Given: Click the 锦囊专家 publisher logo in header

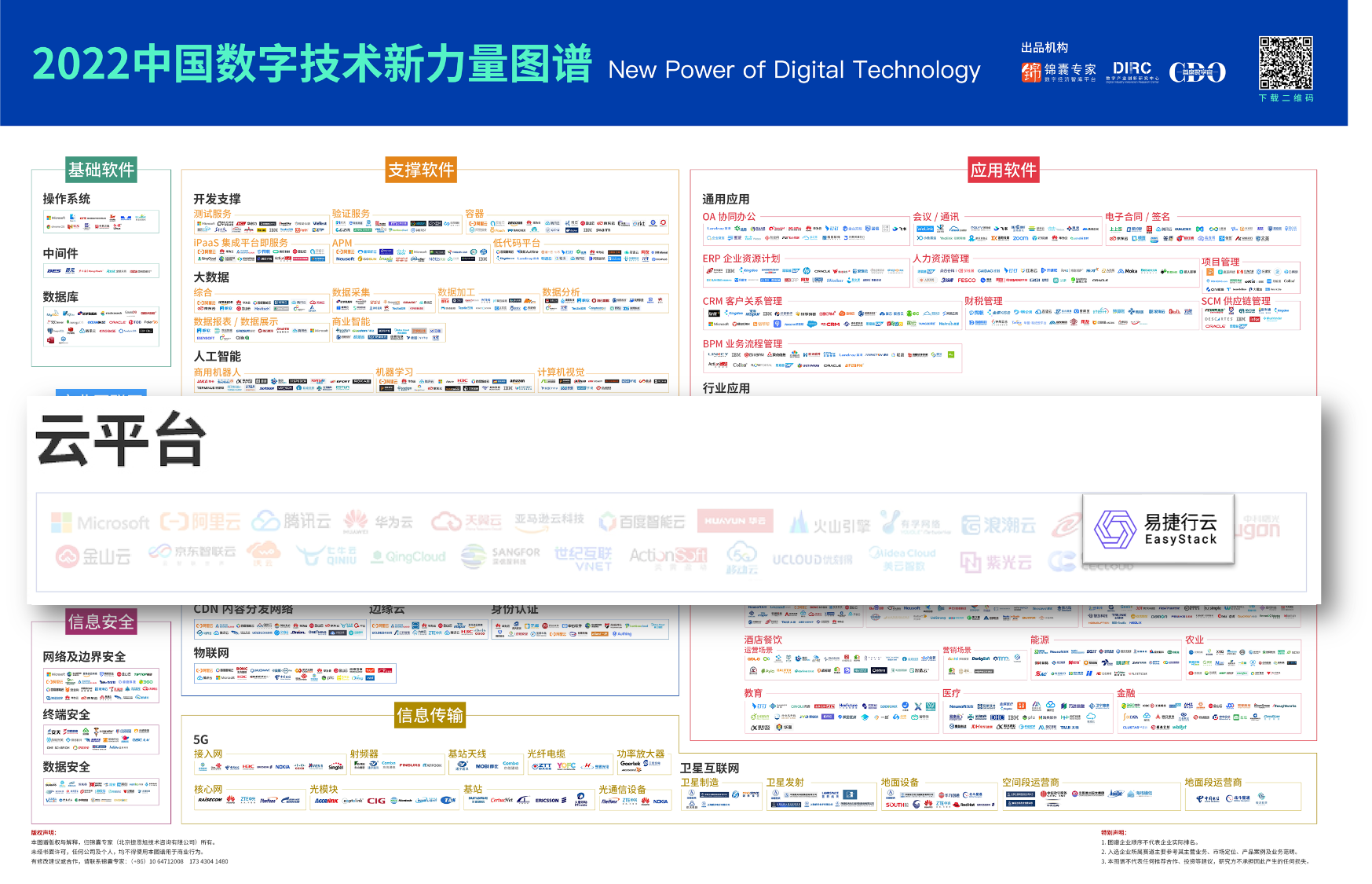Looking at the screenshot, I should coord(1058,72).
